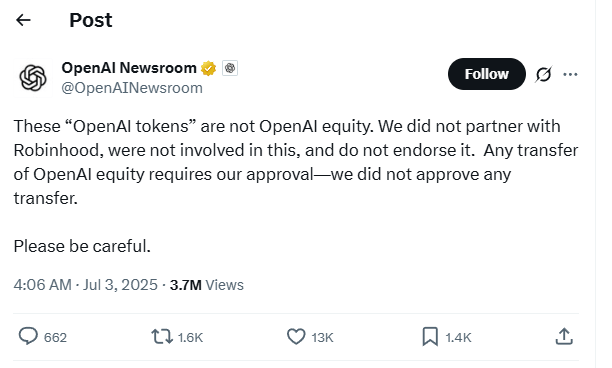This screenshot has height=368, width=612.
Task: Click the 13K likes count
Action: (x=322, y=338)
